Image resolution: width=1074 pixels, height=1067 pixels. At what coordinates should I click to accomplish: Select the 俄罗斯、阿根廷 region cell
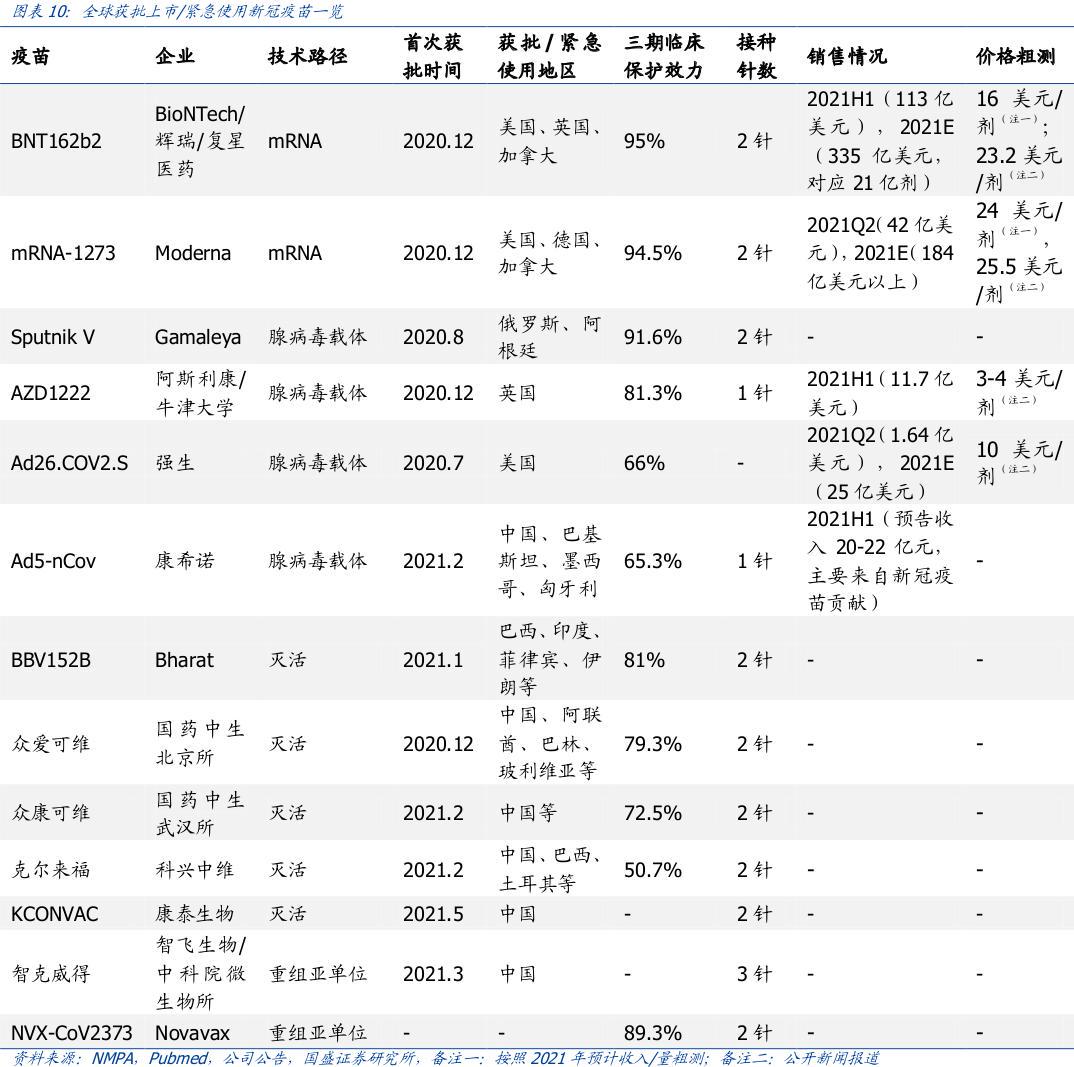coord(549,337)
